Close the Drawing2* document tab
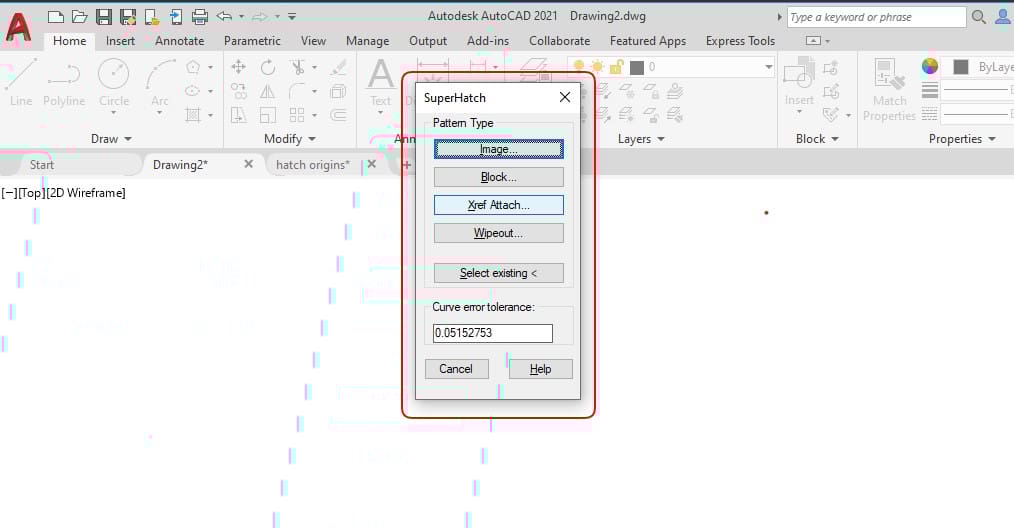 pyautogui.click(x=248, y=164)
